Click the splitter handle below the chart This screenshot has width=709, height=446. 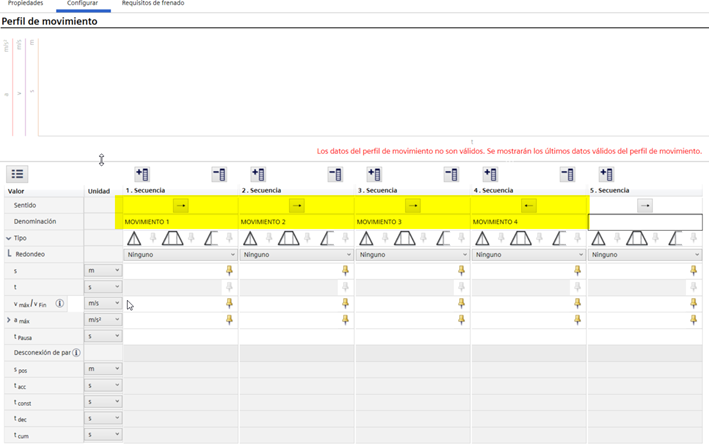[x=101, y=159]
